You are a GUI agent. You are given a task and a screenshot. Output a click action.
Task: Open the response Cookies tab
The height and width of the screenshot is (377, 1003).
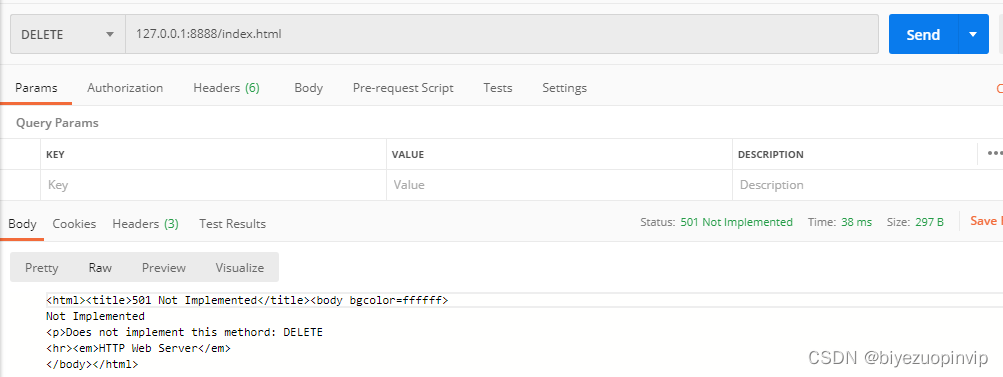pos(74,223)
